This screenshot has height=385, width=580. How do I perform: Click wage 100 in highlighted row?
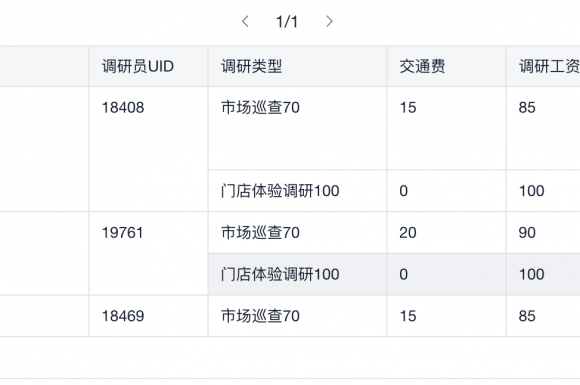click(532, 274)
